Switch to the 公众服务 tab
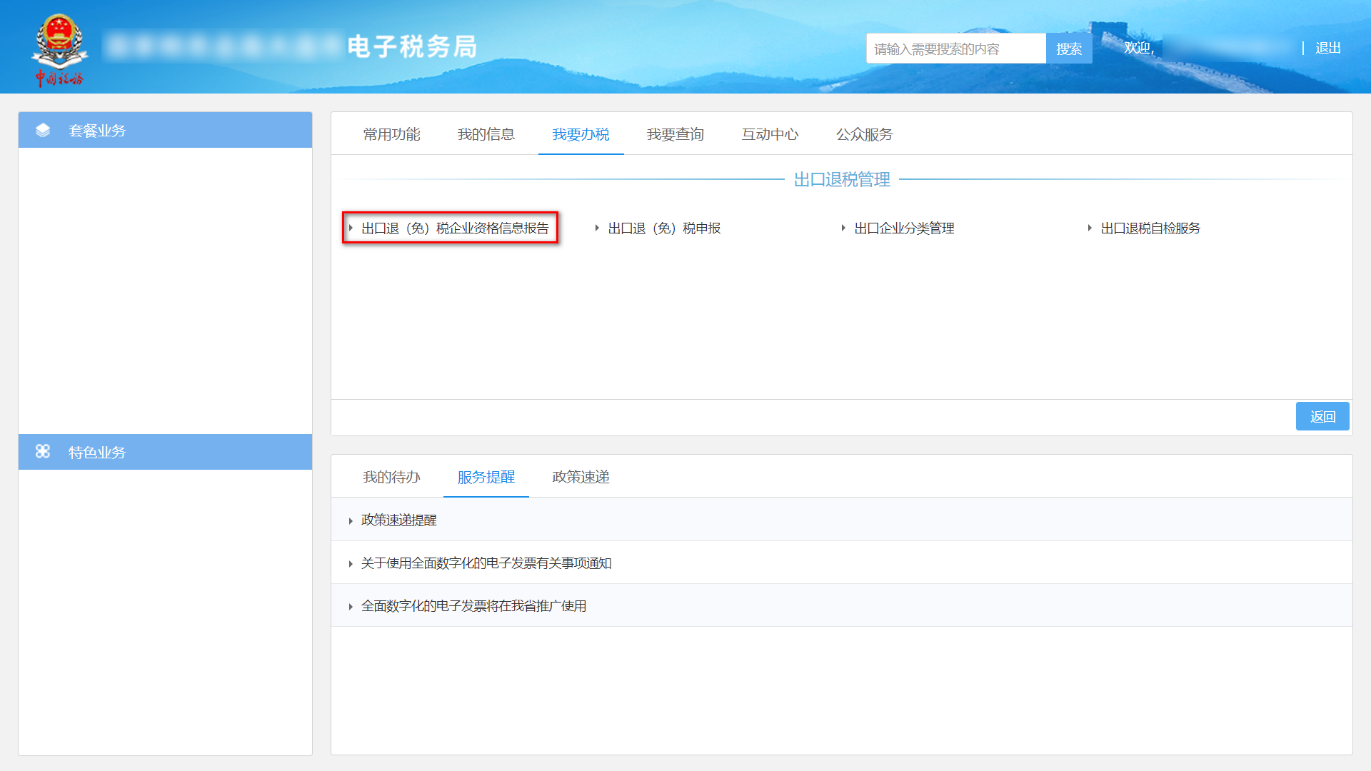Screen dimensions: 1371x771 [864, 132]
